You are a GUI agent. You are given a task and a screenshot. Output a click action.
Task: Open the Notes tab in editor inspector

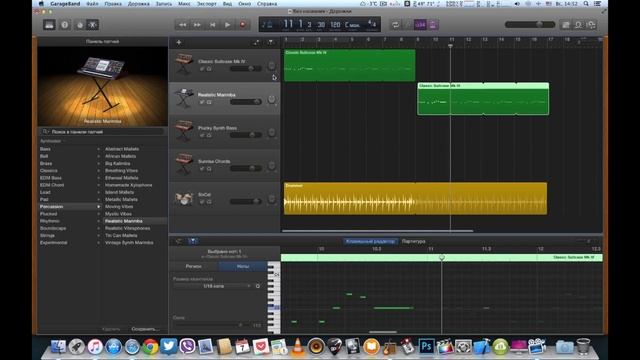[x=243, y=266]
